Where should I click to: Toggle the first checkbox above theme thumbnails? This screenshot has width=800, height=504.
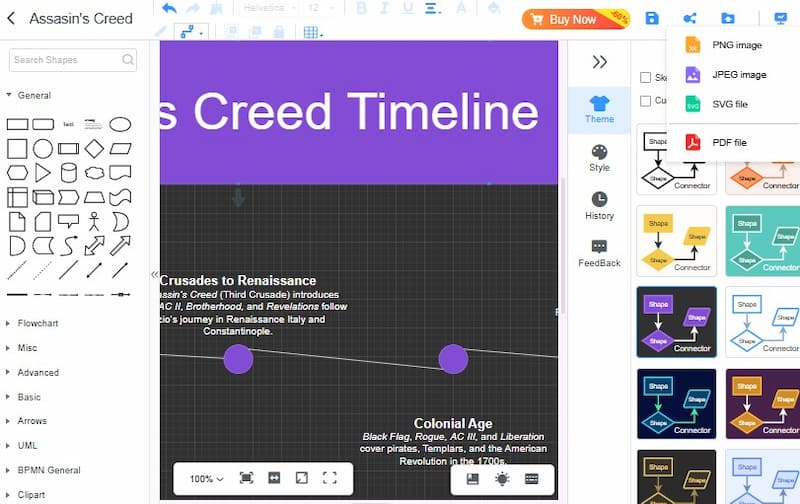tap(646, 77)
